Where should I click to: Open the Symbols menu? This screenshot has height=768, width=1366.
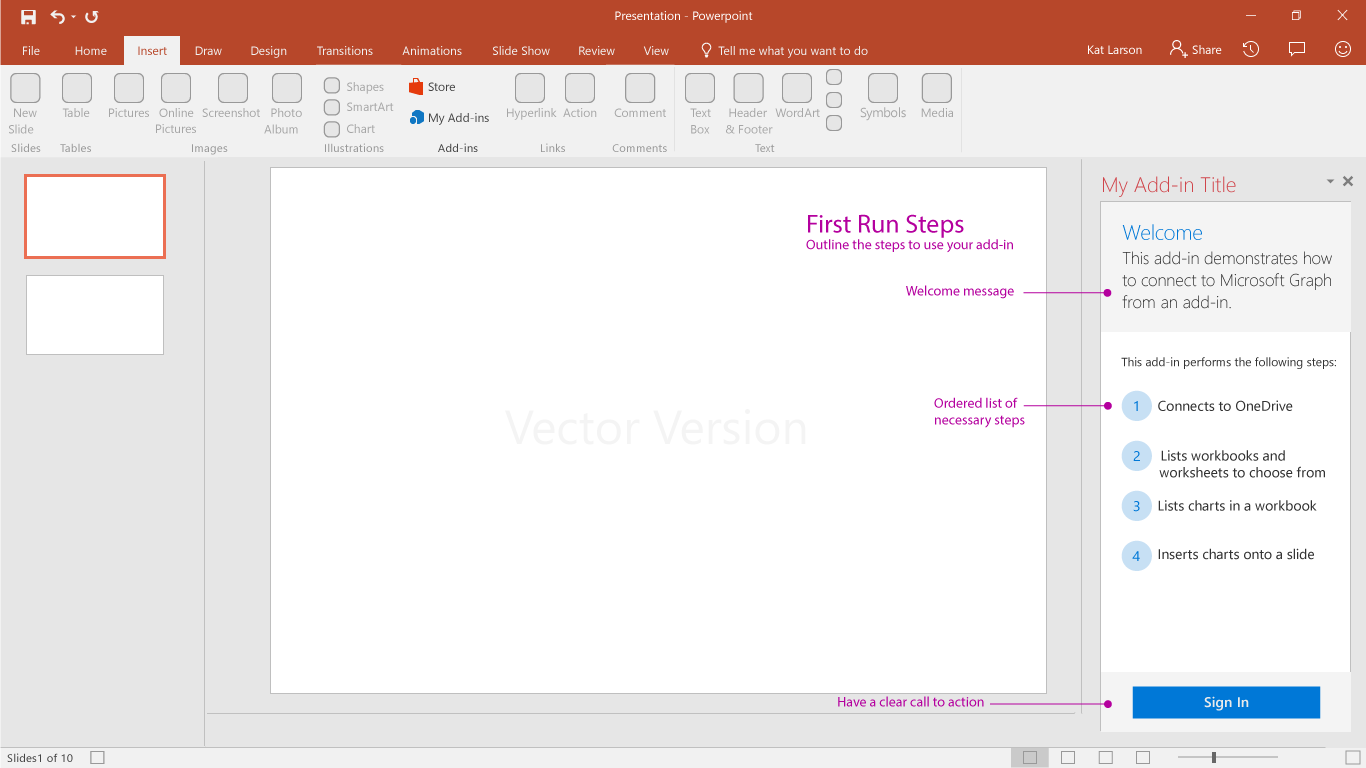click(883, 96)
